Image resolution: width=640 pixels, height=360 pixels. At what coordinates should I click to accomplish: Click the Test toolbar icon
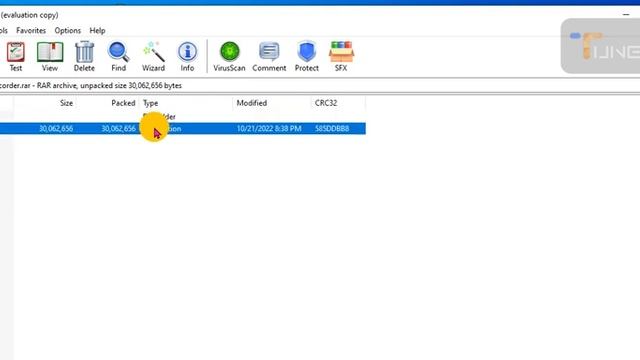click(16, 57)
